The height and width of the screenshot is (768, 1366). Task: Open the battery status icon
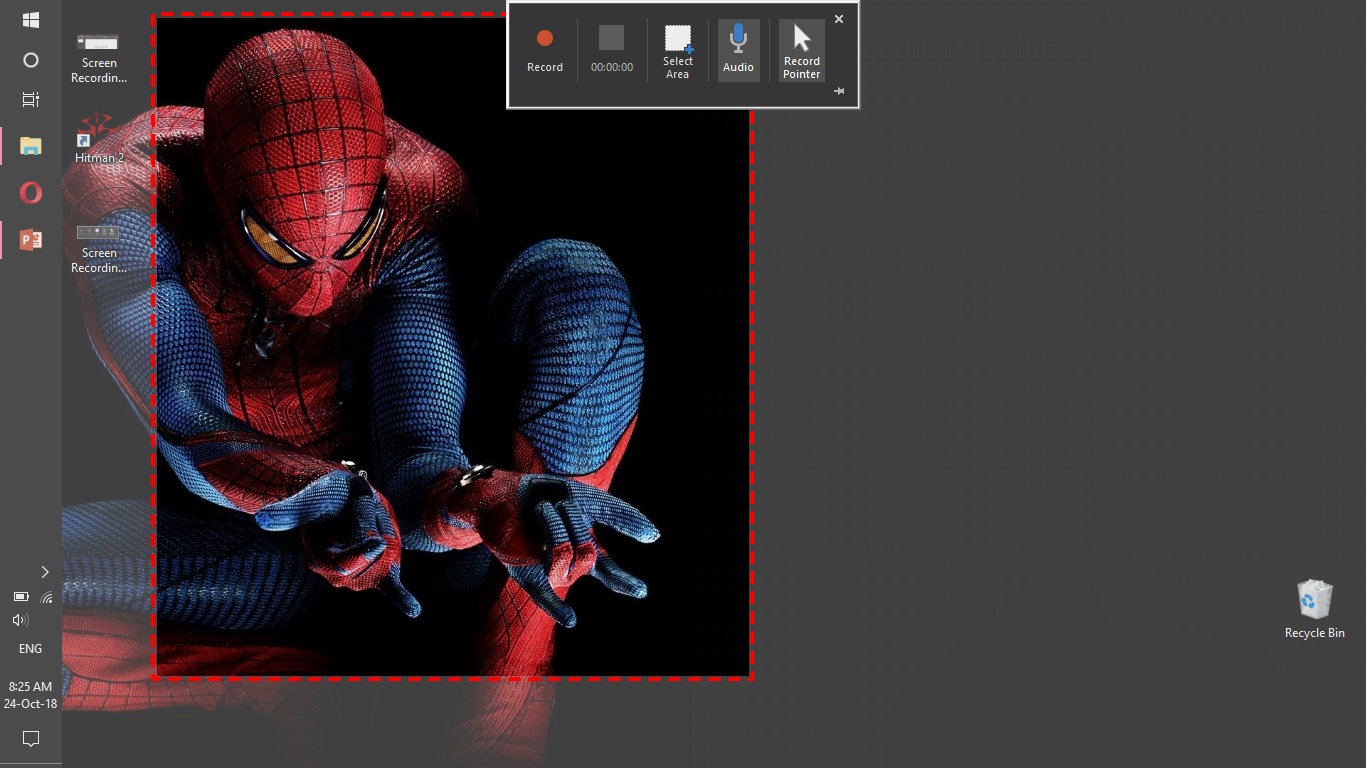[x=20, y=597]
